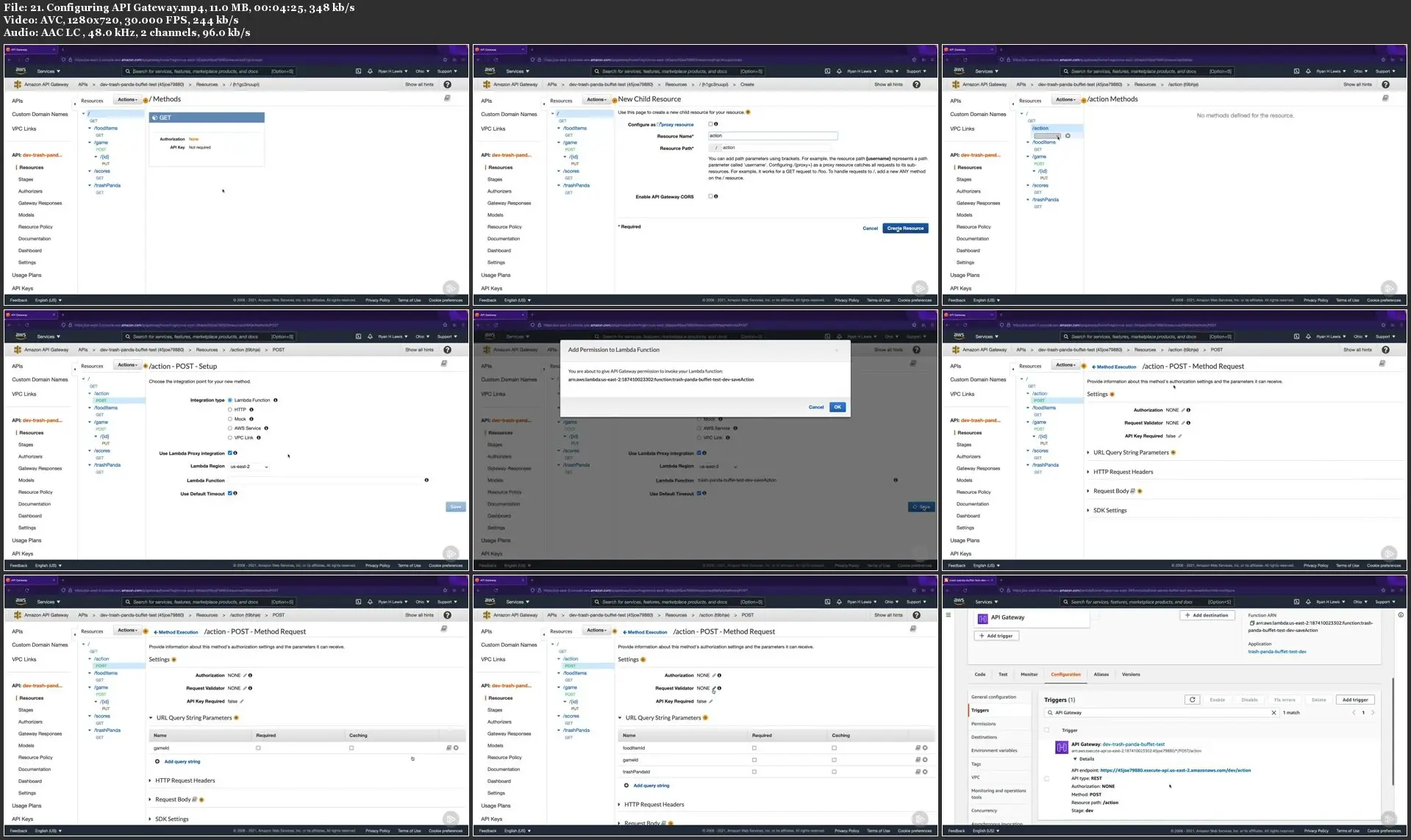
Task: Open the Code tab in Lambda frame
Action: [980, 674]
